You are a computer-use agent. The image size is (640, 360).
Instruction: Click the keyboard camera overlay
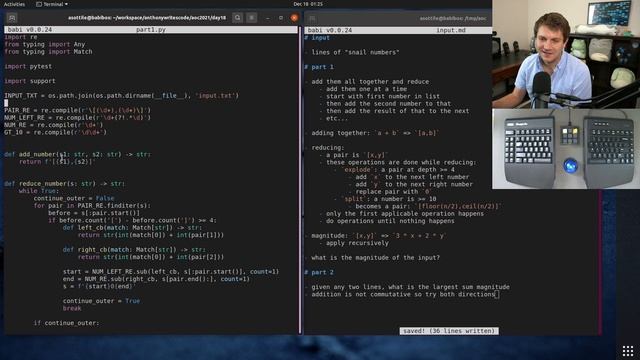pos(566,149)
